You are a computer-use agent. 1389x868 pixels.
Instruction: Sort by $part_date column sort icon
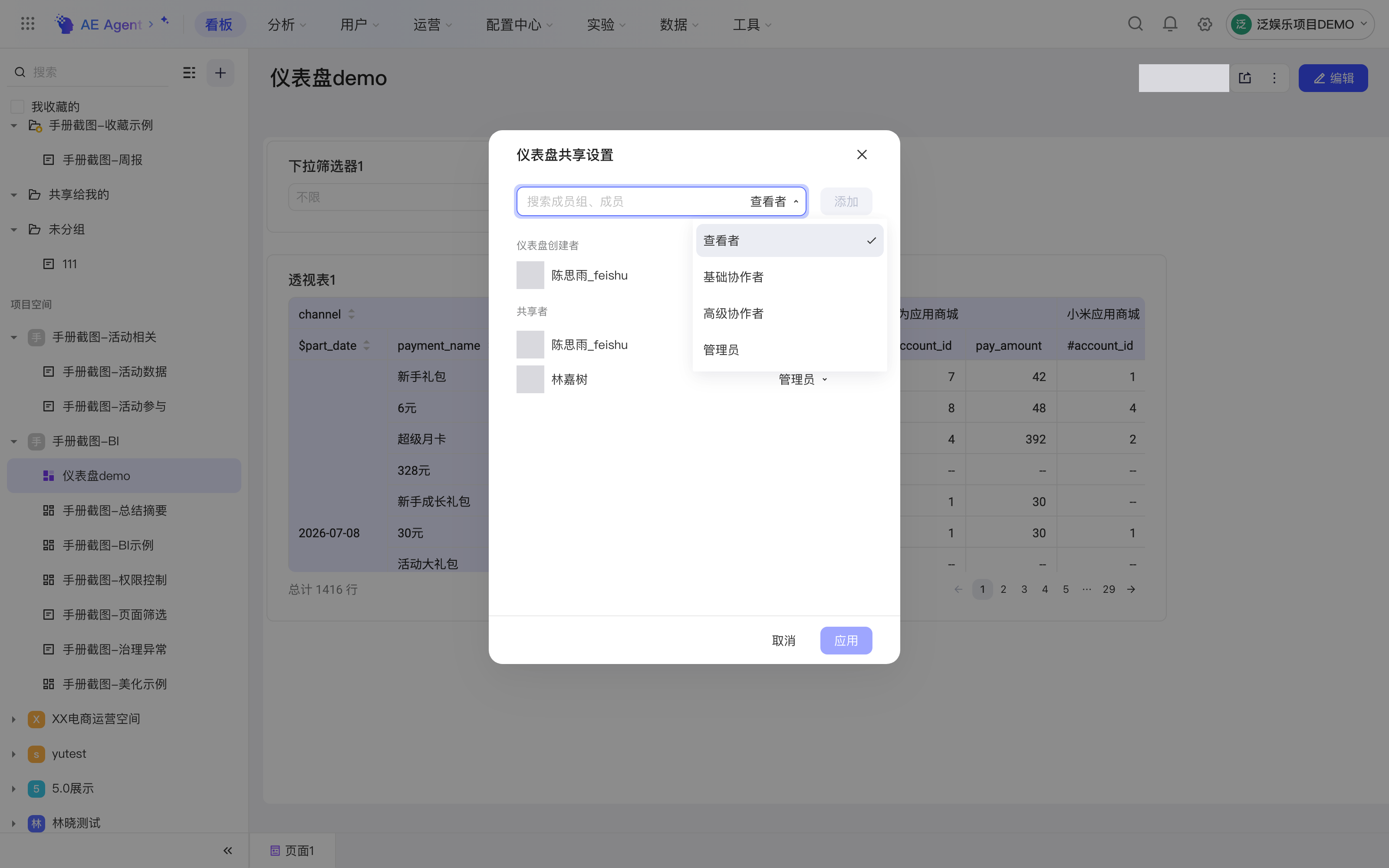pos(366,345)
